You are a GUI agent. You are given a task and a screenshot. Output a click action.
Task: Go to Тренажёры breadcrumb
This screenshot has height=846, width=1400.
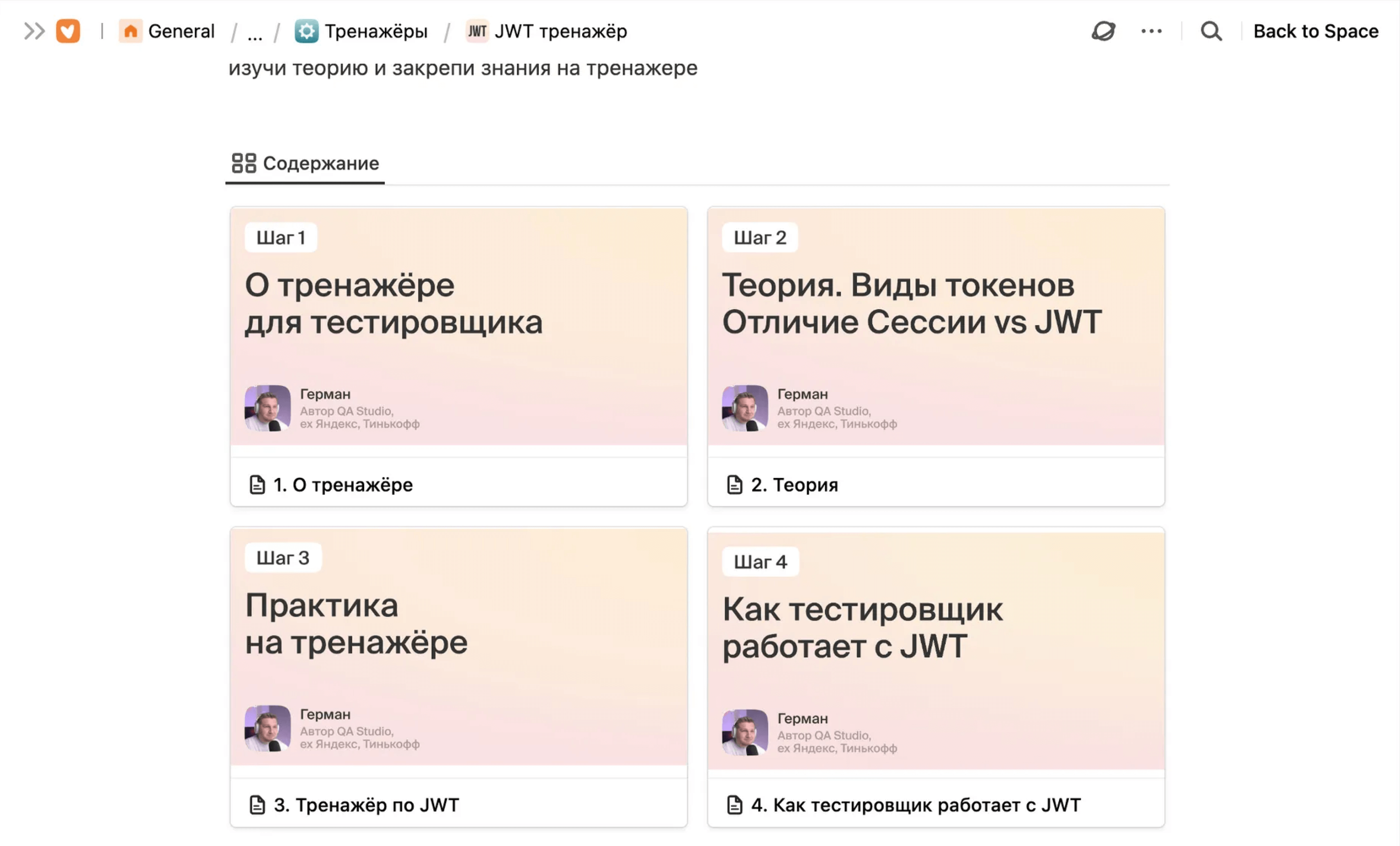[376, 31]
